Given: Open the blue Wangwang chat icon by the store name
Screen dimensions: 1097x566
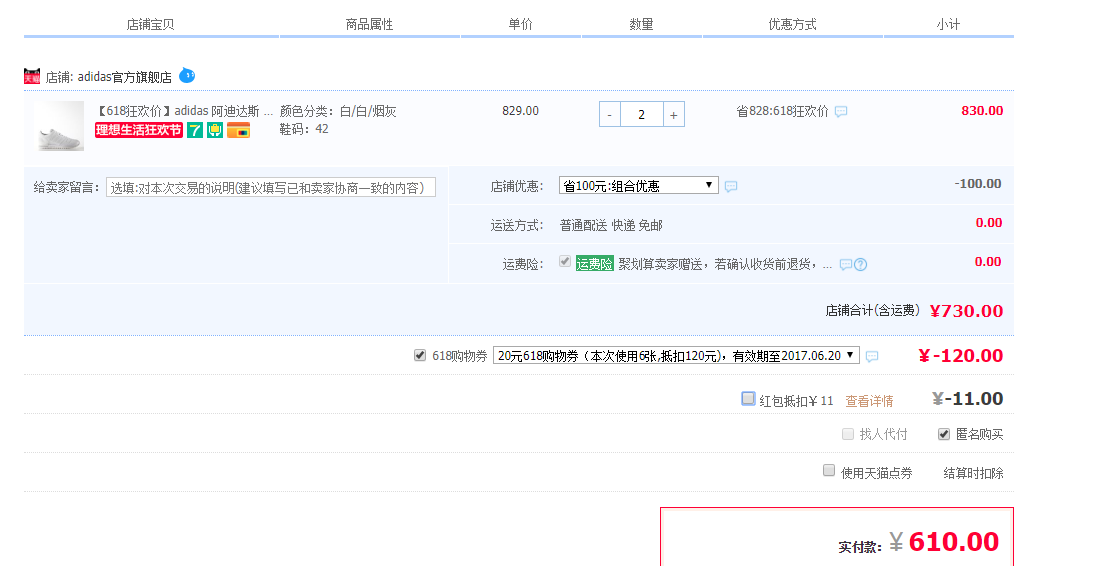Looking at the screenshot, I should pos(187,76).
